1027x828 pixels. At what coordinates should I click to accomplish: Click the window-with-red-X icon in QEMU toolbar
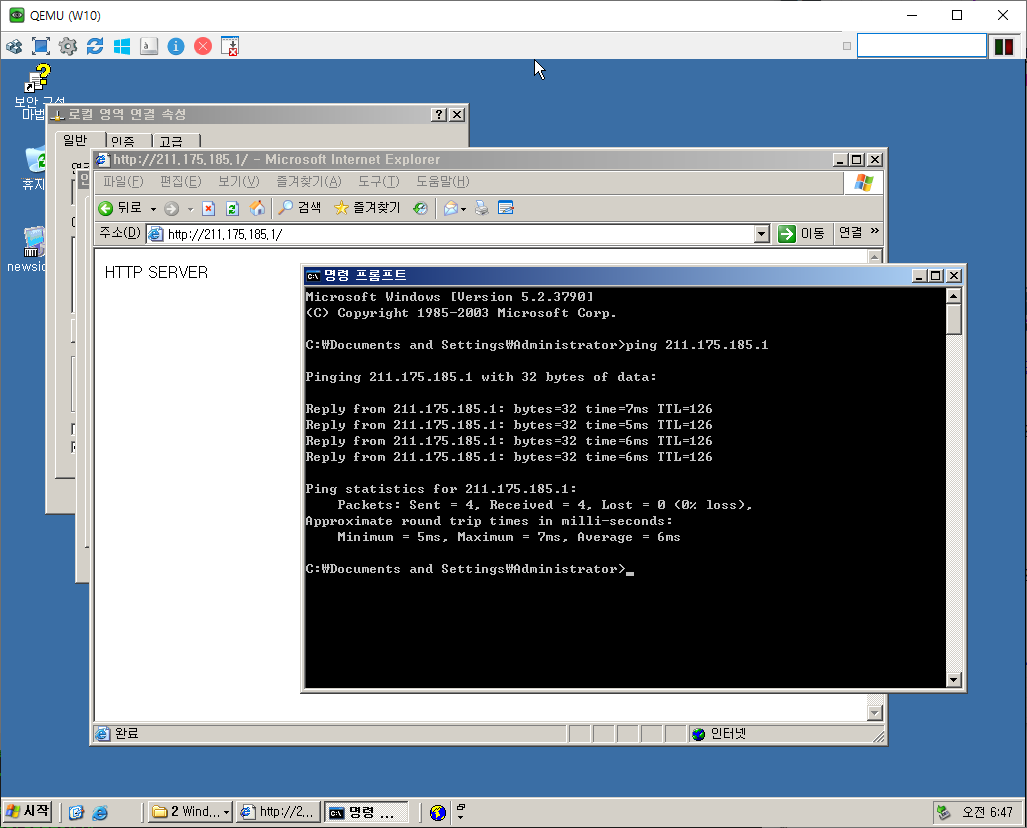click(x=230, y=46)
